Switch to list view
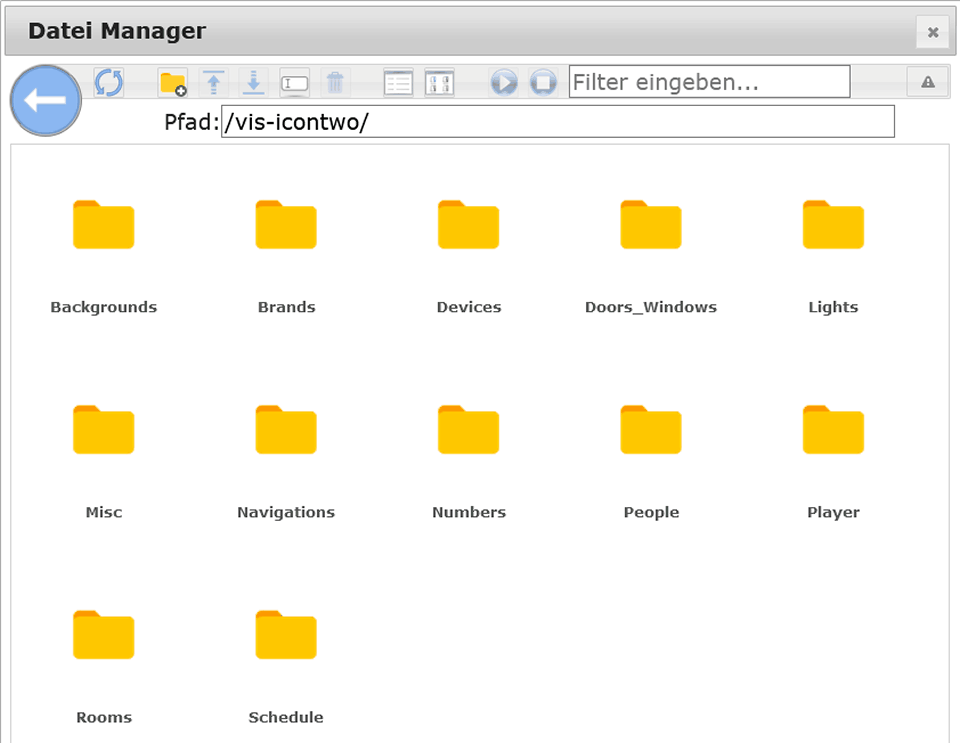The image size is (960, 743). click(x=399, y=83)
